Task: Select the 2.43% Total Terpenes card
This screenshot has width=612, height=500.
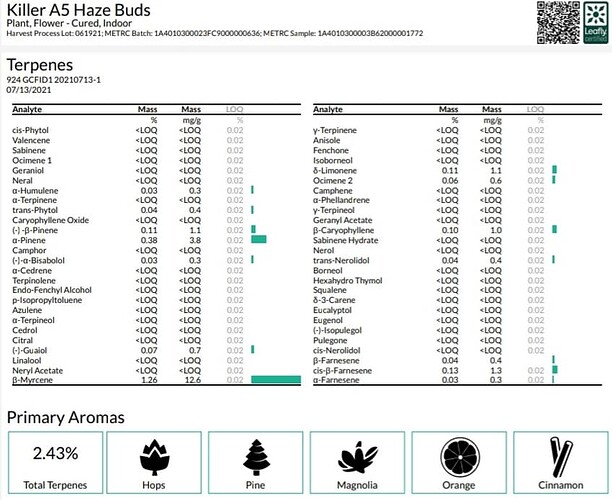Action: tap(55, 463)
